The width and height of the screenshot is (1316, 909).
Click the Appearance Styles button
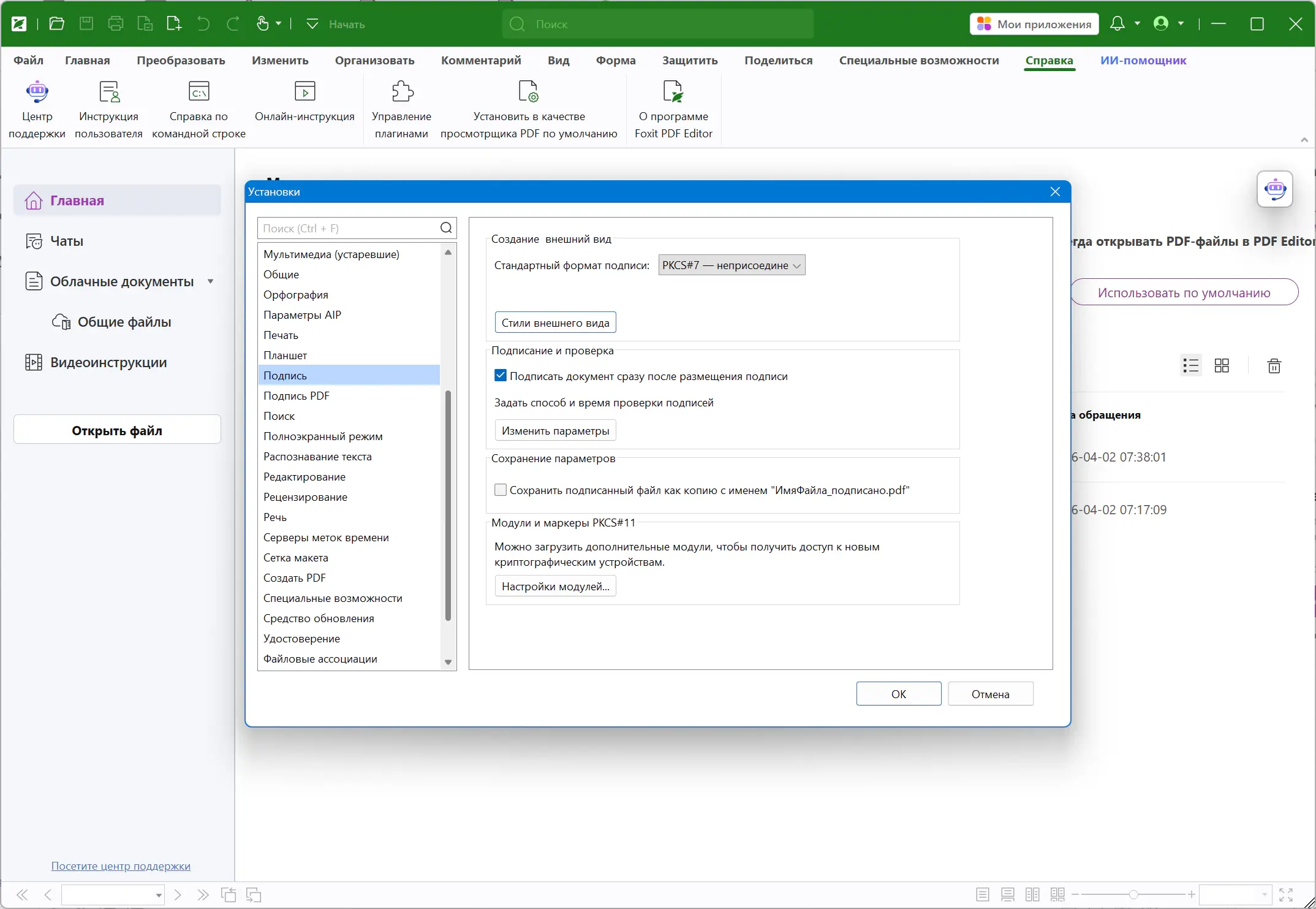click(555, 322)
